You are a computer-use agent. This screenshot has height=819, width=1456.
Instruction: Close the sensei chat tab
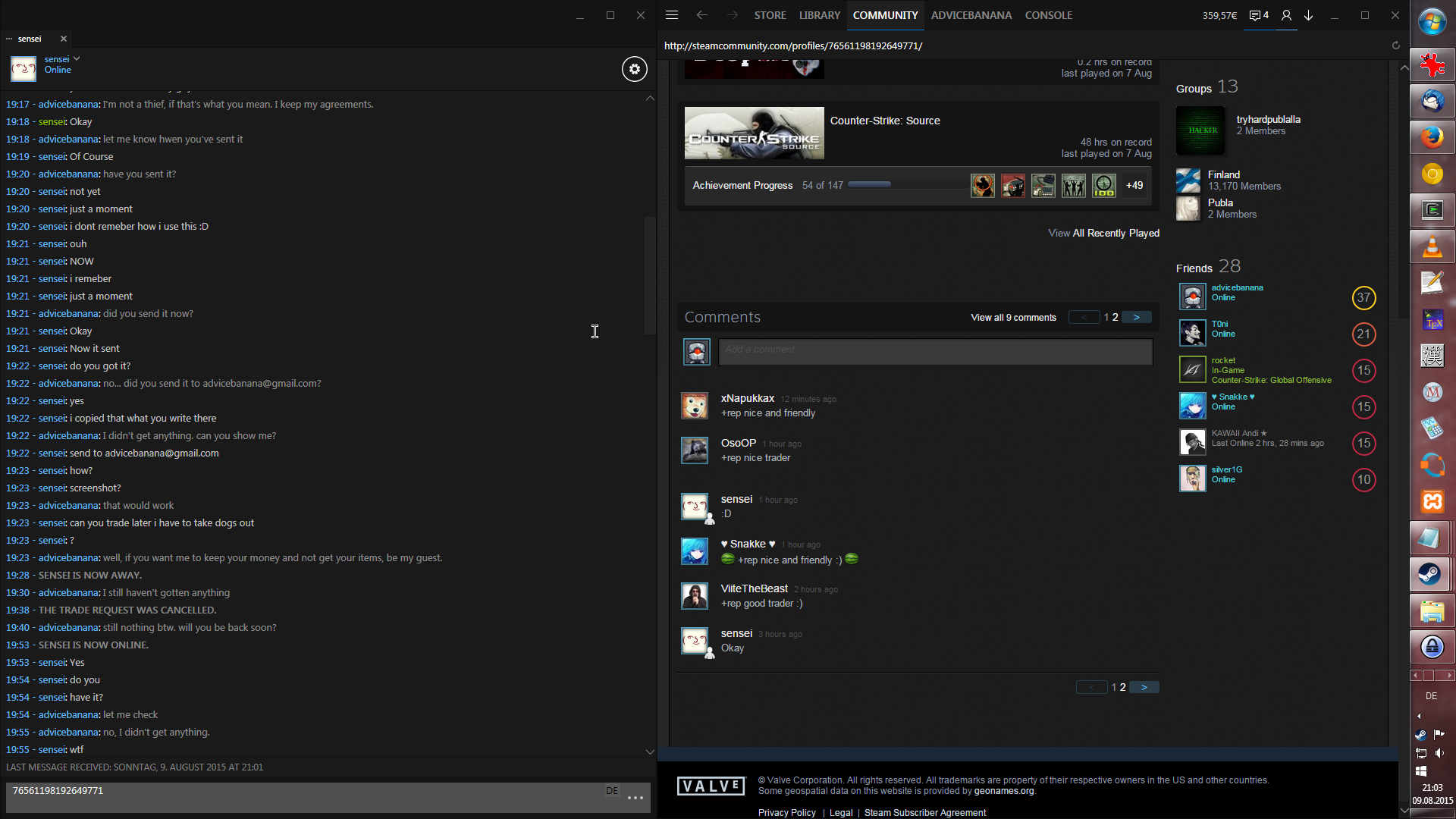pyautogui.click(x=64, y=39)
